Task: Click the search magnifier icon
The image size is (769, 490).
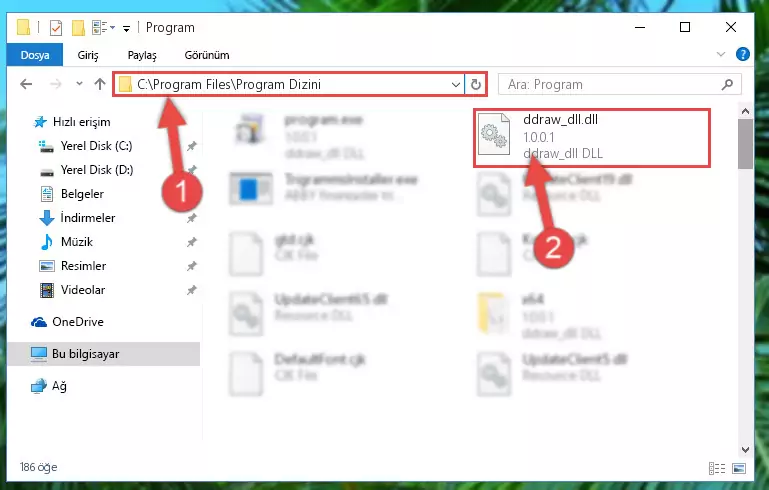Action: [x=727, y=85]
